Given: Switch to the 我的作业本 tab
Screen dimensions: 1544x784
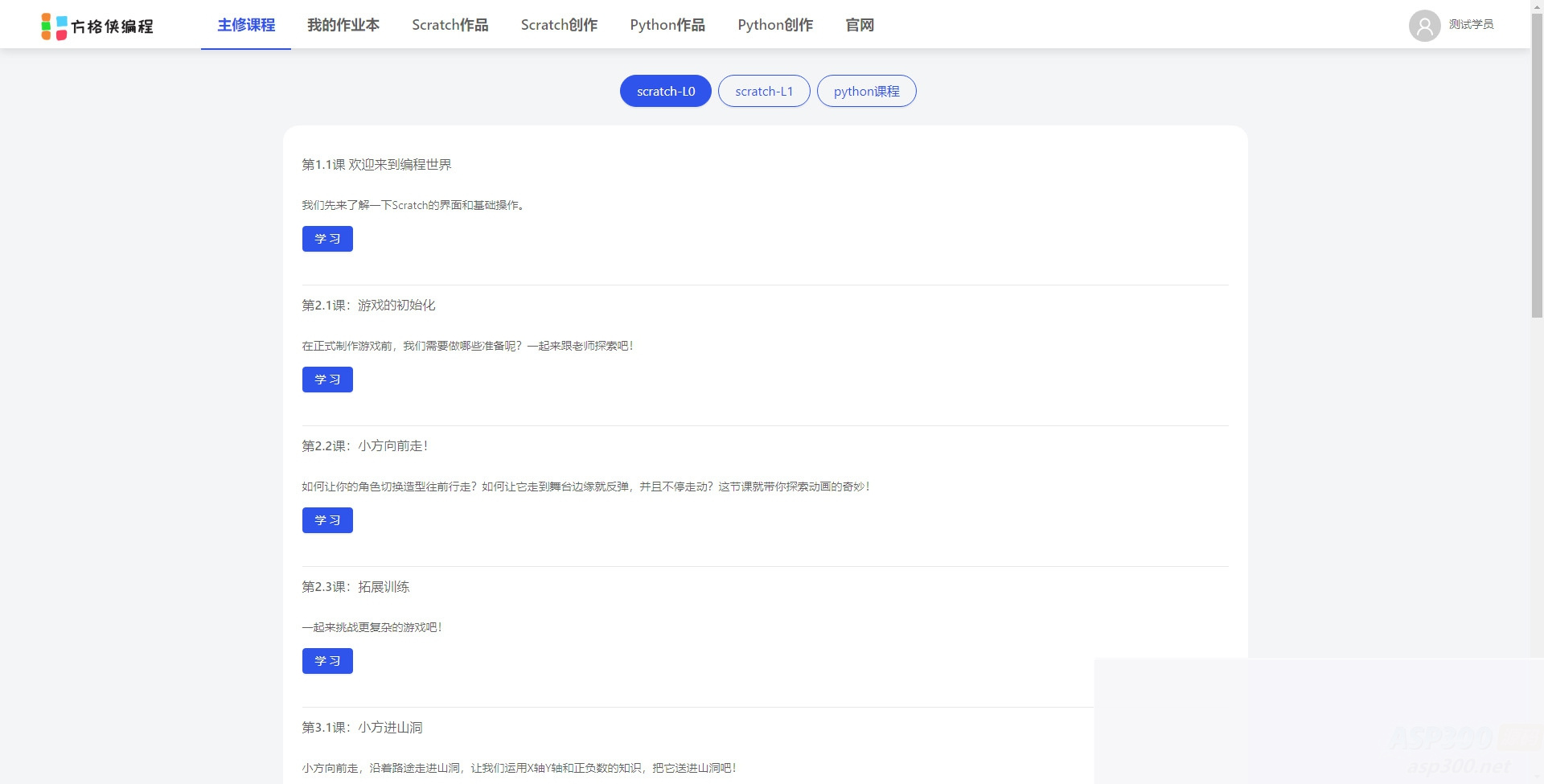Looking at the screenshot, I should 343,25.
